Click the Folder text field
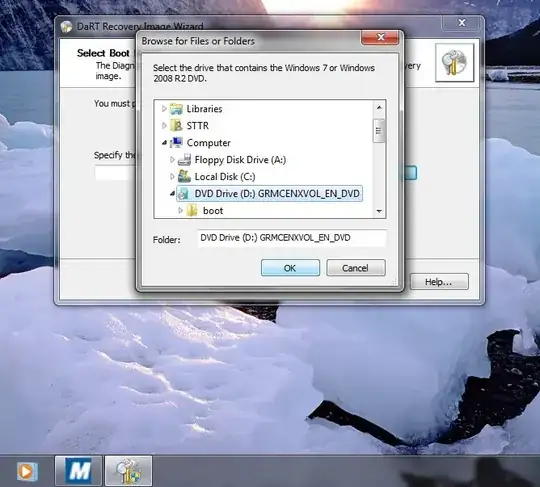540x487 pixels. pos(292,238)
